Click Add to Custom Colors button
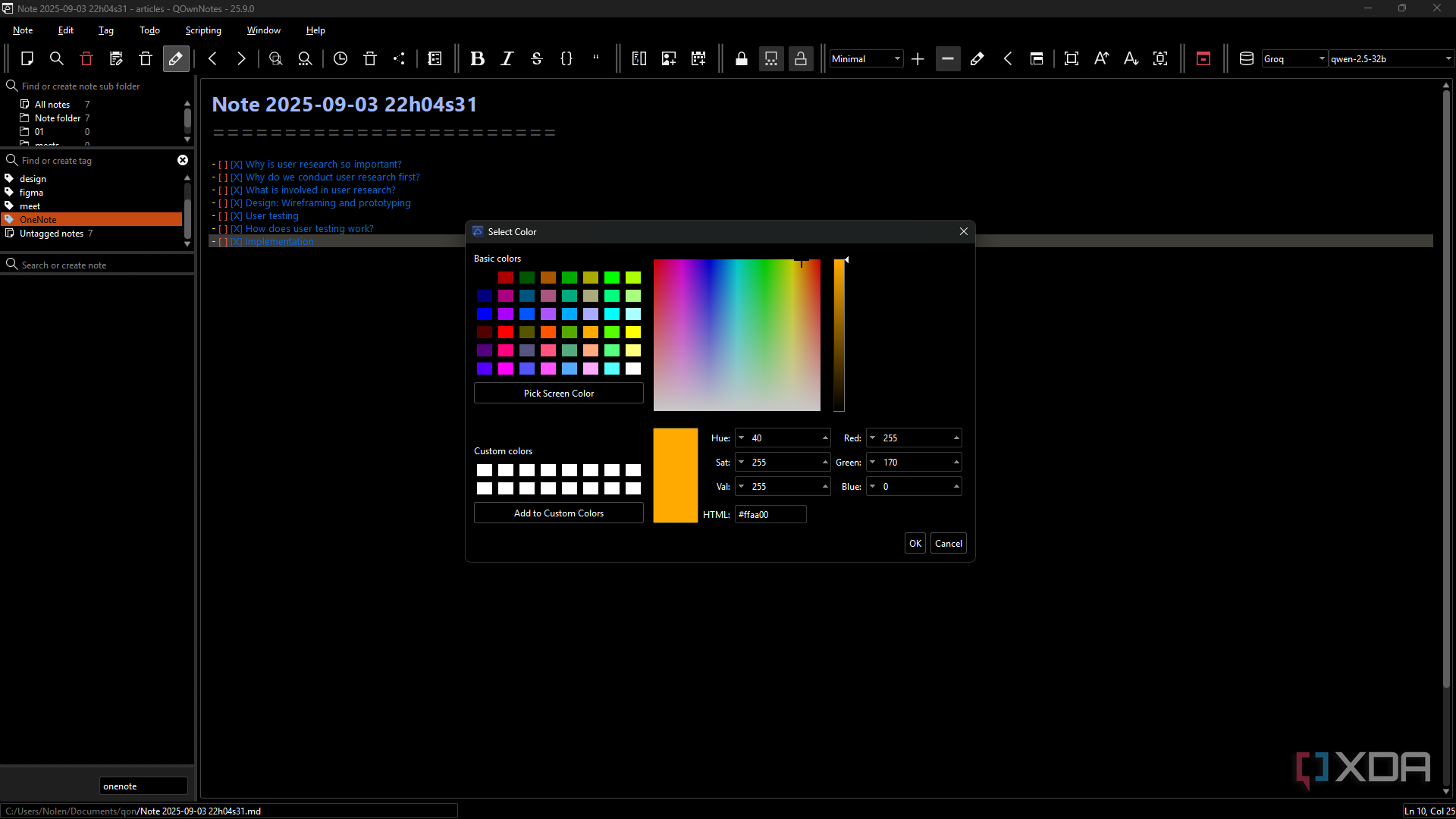 559,513
